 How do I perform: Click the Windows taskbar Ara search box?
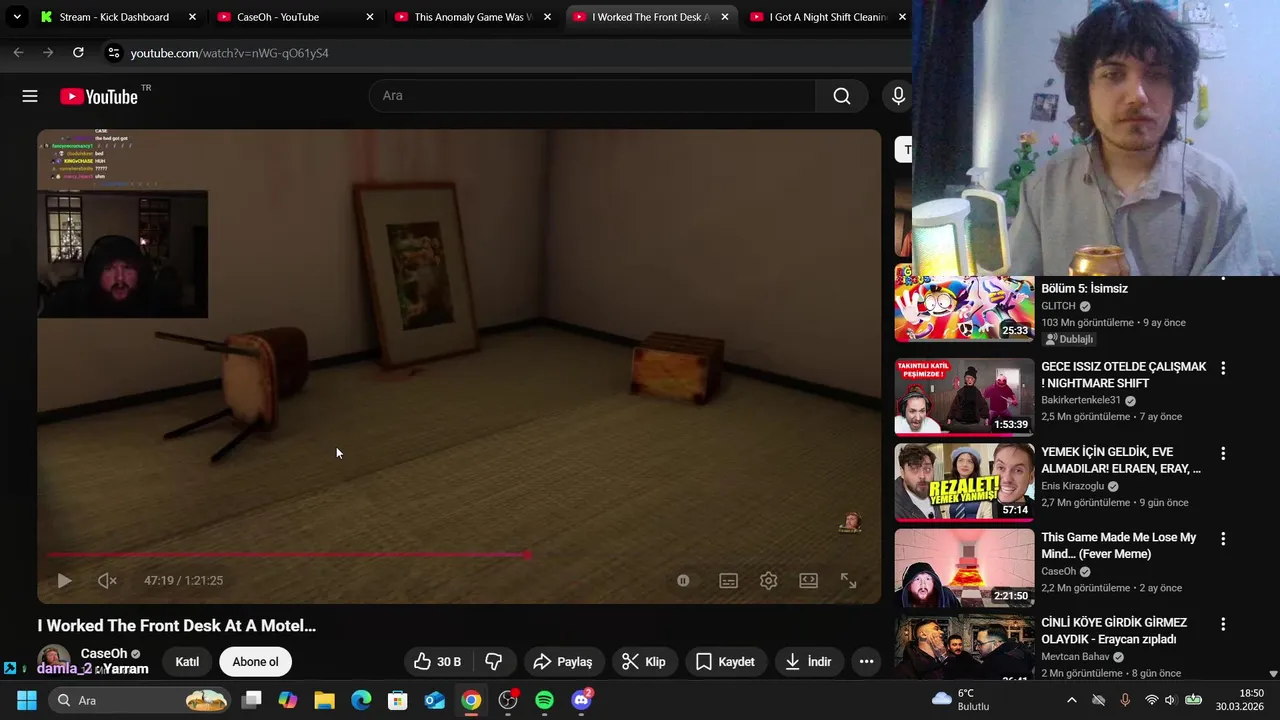141,700
